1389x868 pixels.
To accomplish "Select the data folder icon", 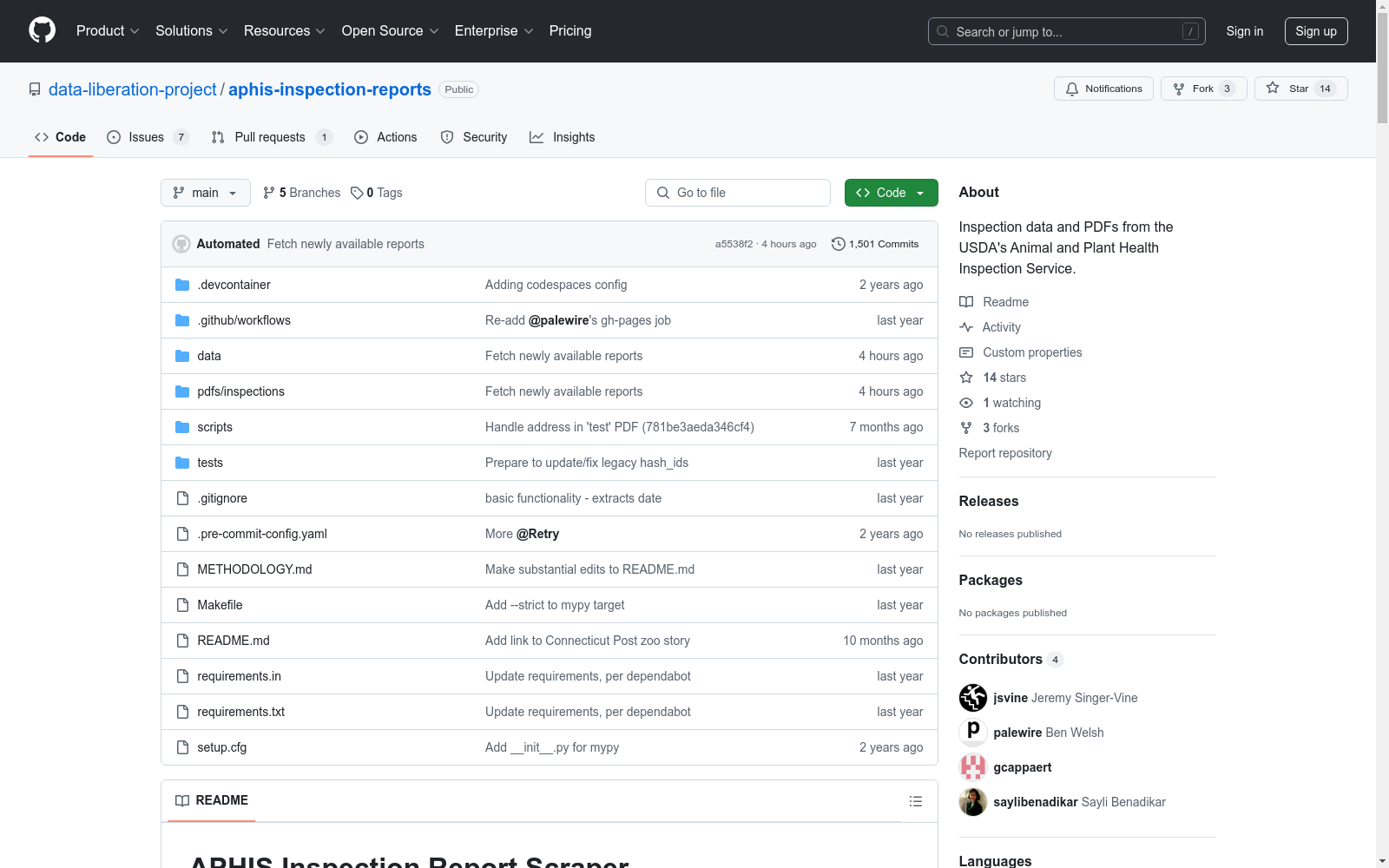I will coord(182,356).
